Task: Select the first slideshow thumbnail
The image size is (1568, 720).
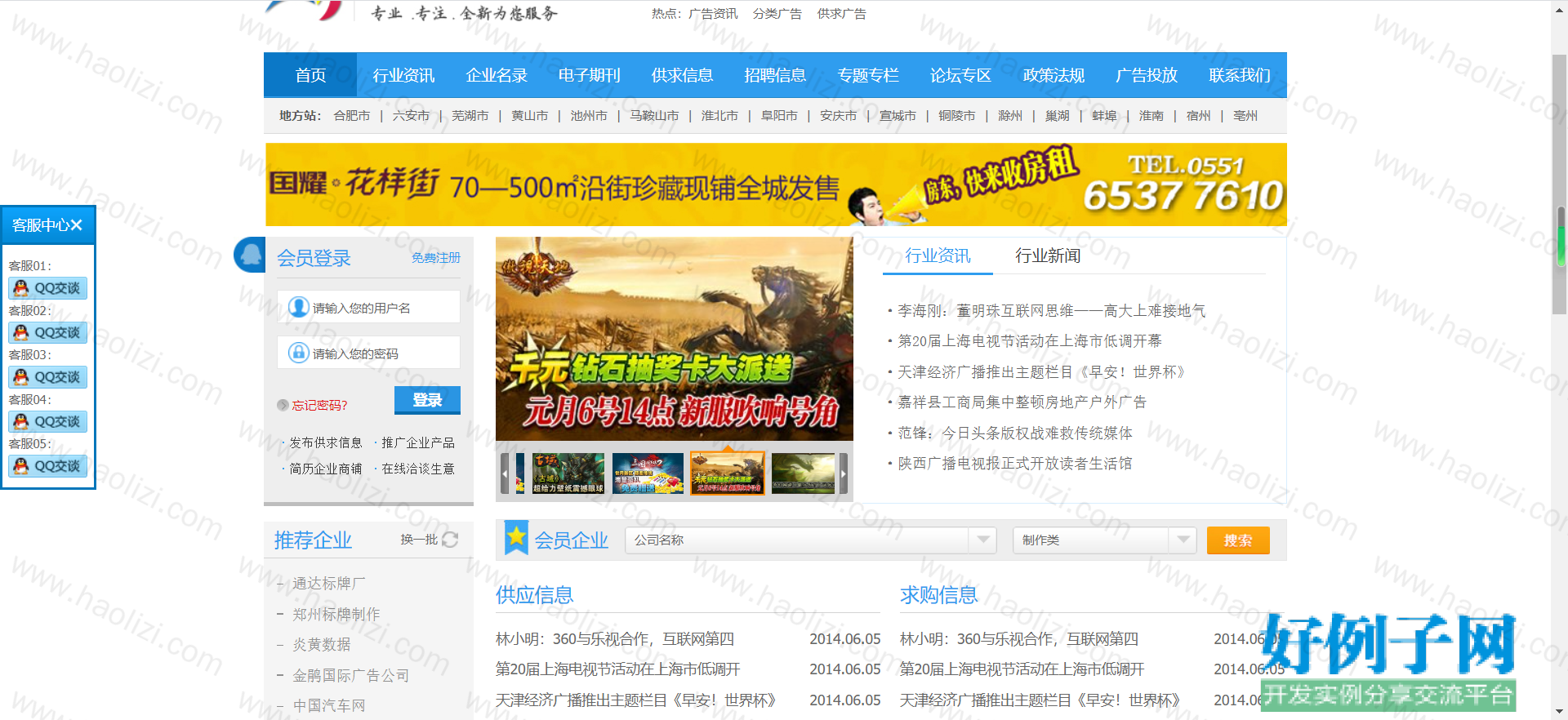Action: pos(568,473)
